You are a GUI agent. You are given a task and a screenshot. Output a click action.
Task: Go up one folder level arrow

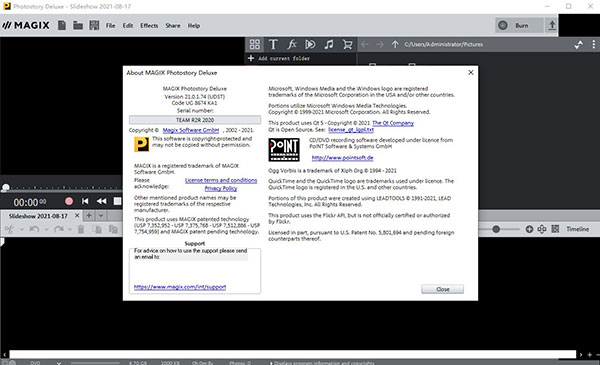pos(395,44)
